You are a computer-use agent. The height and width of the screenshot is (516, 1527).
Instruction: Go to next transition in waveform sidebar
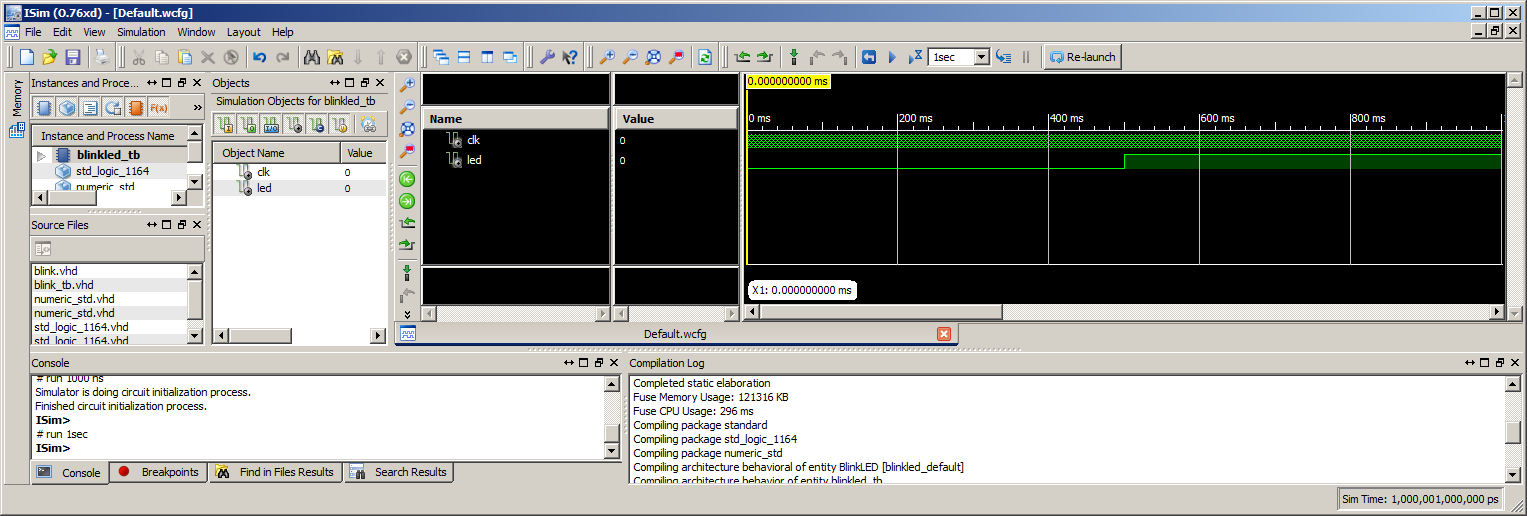pyautogui.click(x=407, y=245)
